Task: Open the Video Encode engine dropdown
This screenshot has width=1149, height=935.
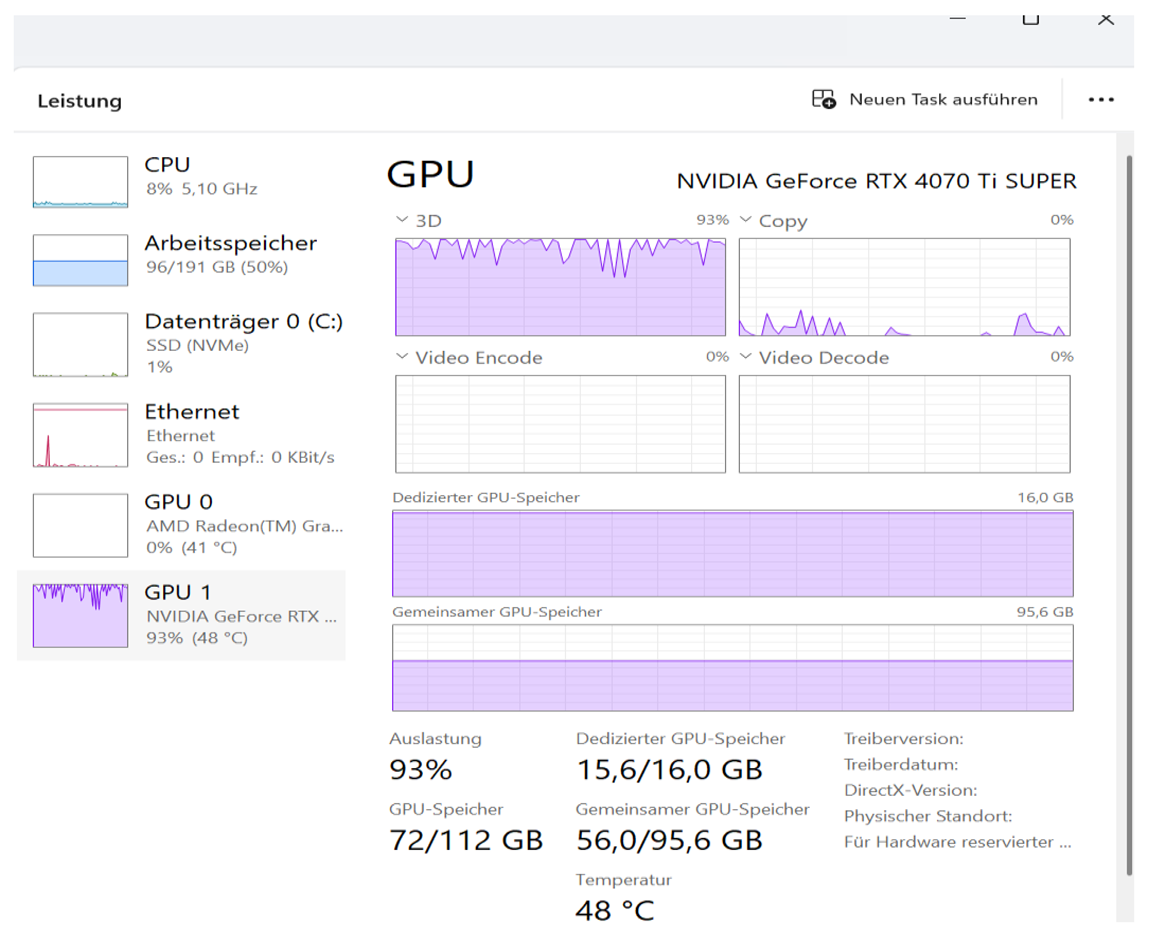Action: tap(402, 357)
